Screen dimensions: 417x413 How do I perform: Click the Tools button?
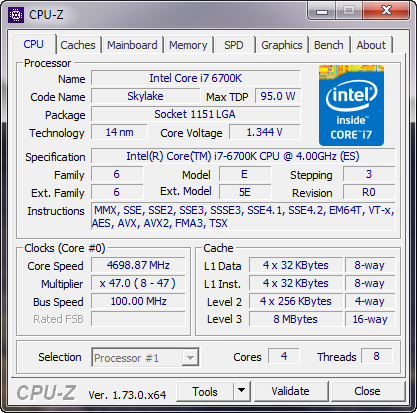tap(205, 391)
